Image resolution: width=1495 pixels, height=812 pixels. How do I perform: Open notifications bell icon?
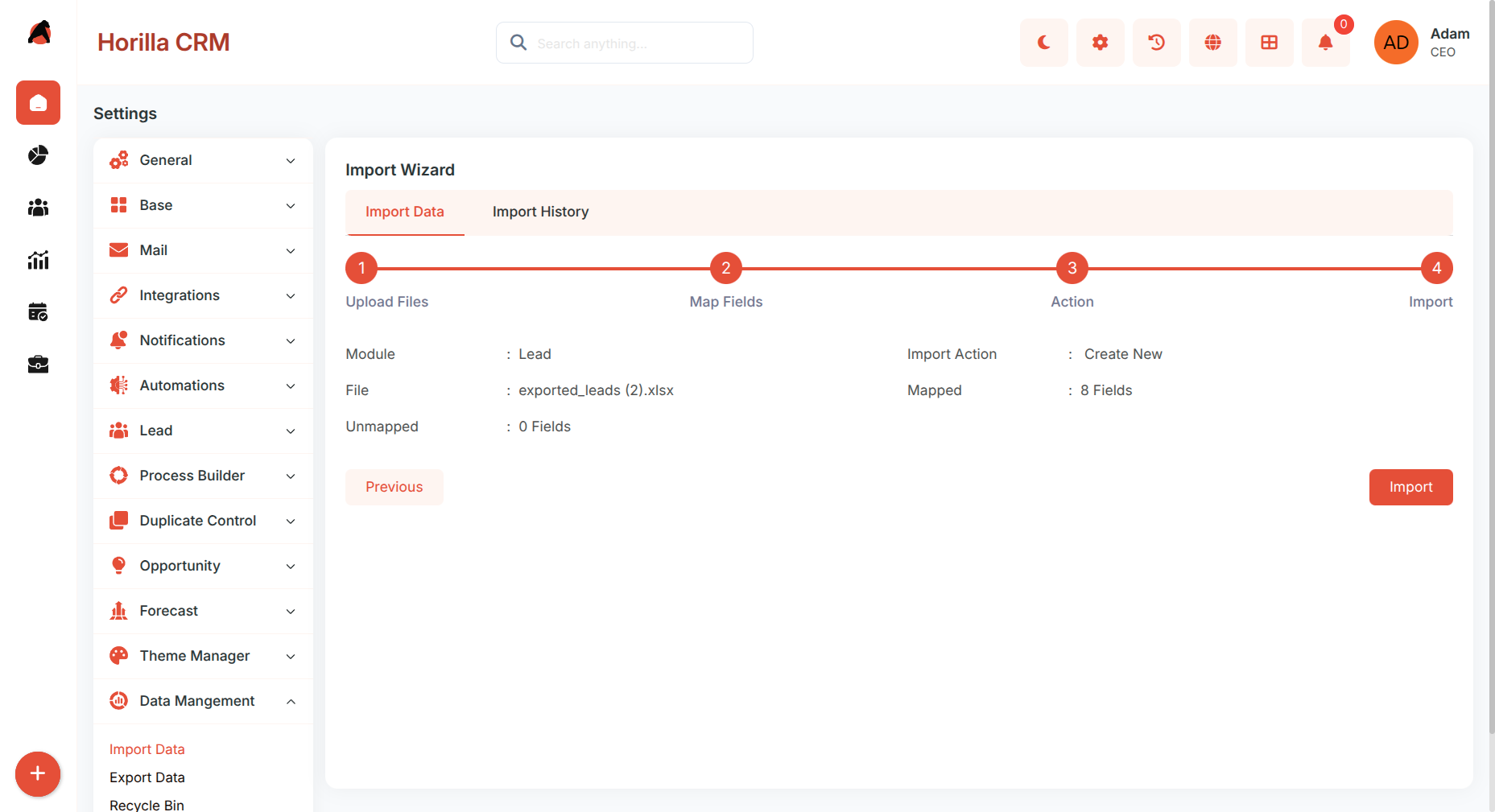(x=1325, y=43)
